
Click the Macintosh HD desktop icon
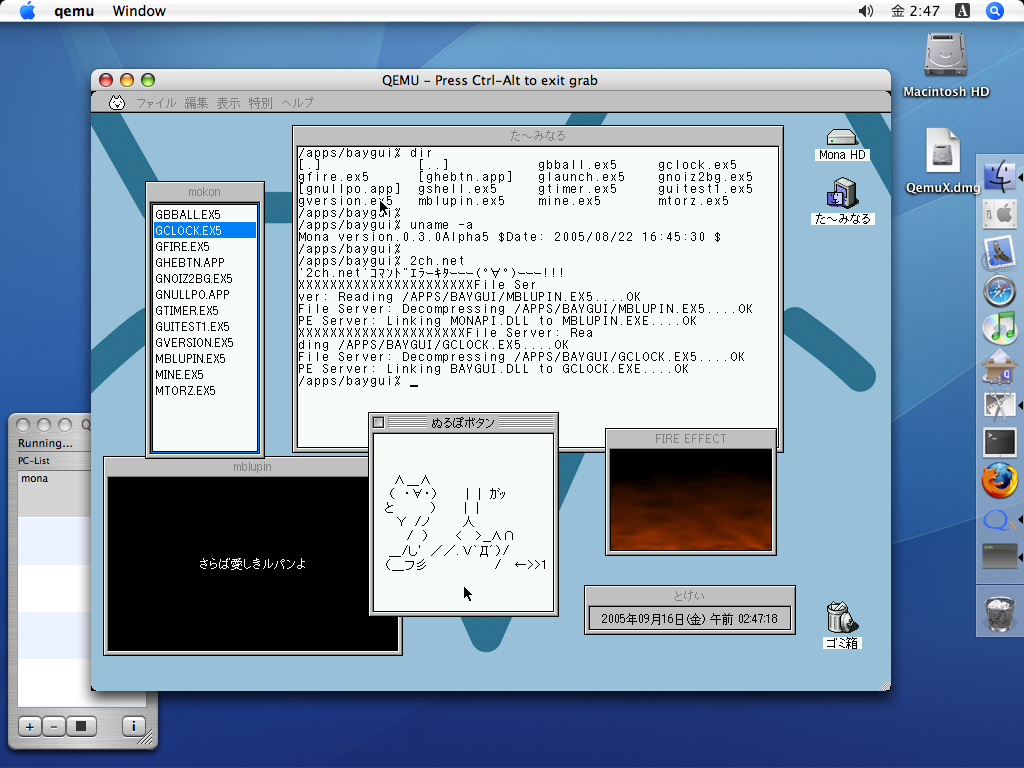(946, 65)
